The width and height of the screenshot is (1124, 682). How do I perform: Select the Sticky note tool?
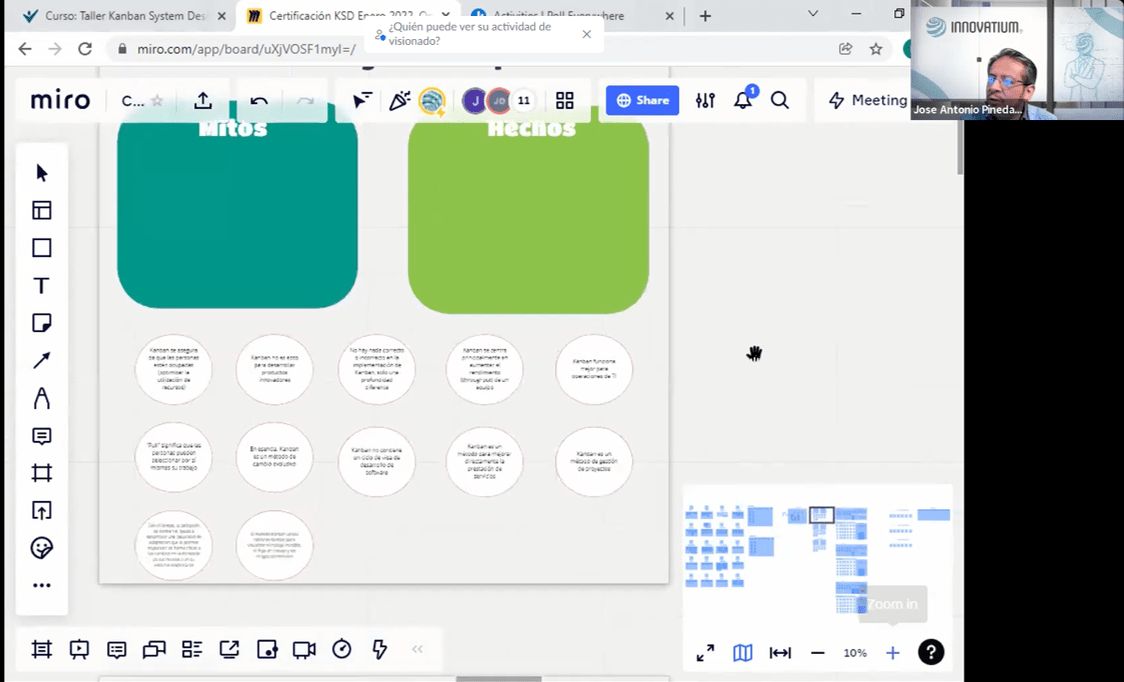point(41,323)
